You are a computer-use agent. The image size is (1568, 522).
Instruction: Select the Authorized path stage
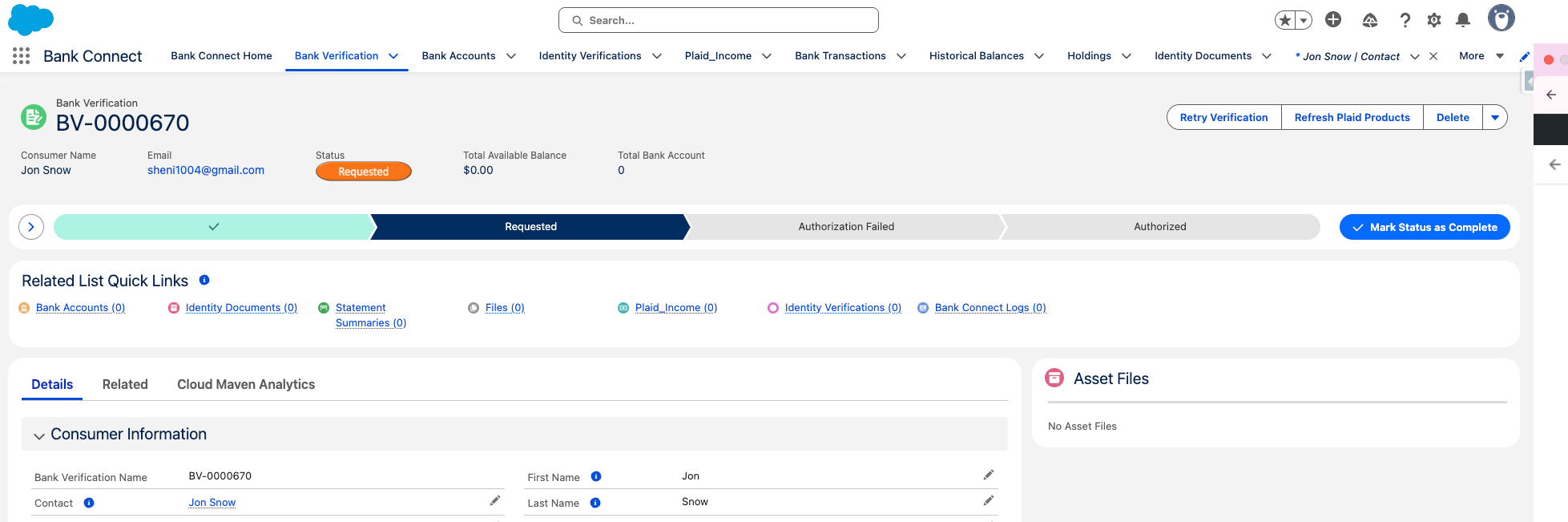[x=1159, y=227]
